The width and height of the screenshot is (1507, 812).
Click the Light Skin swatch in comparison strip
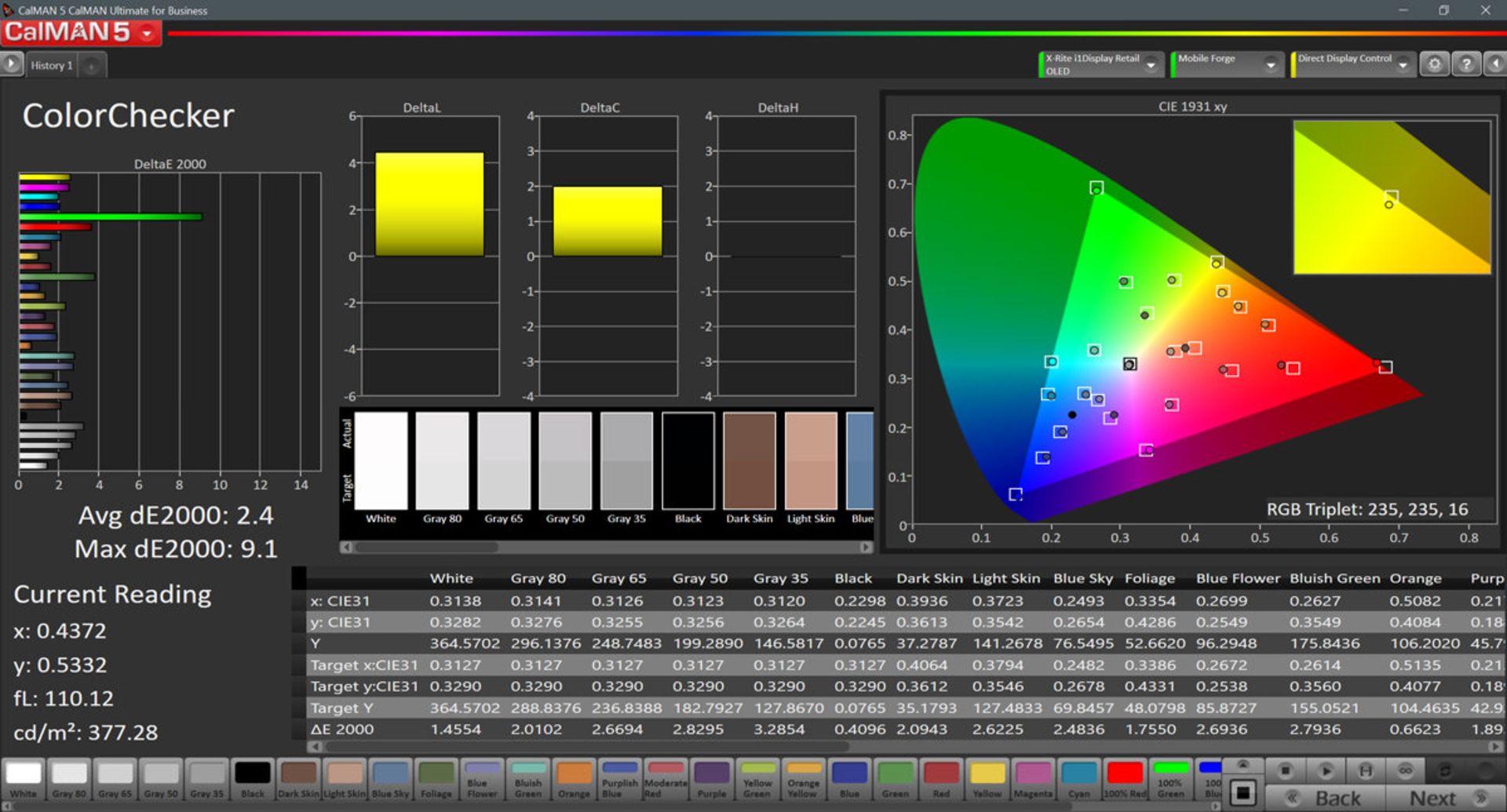(x=811, y=461)
